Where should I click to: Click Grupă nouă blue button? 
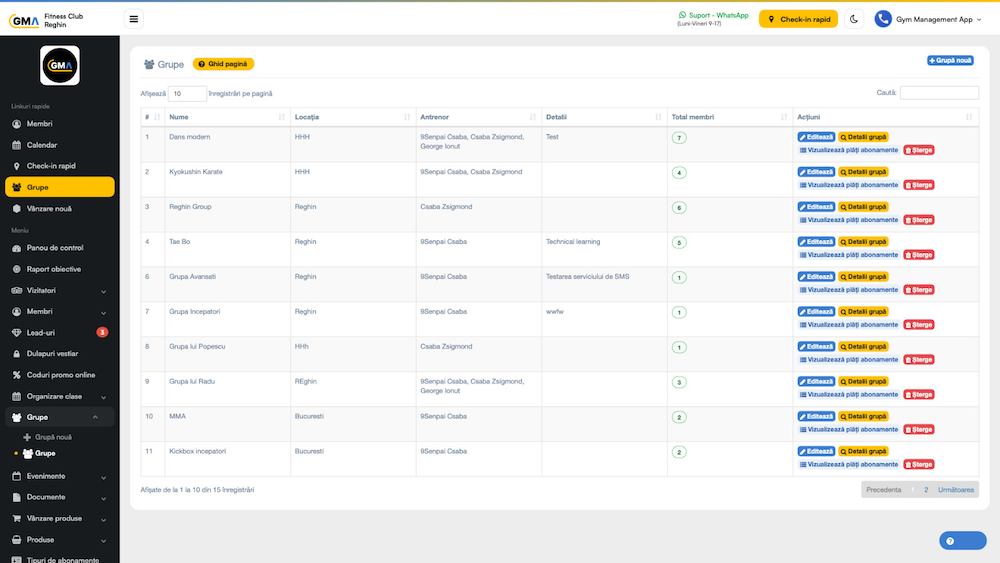coord(950,61)
